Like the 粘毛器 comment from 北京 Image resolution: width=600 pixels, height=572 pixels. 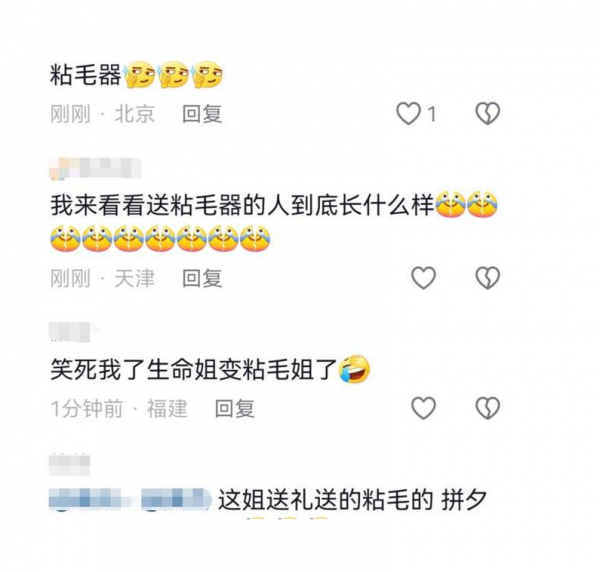coord(408,114)
